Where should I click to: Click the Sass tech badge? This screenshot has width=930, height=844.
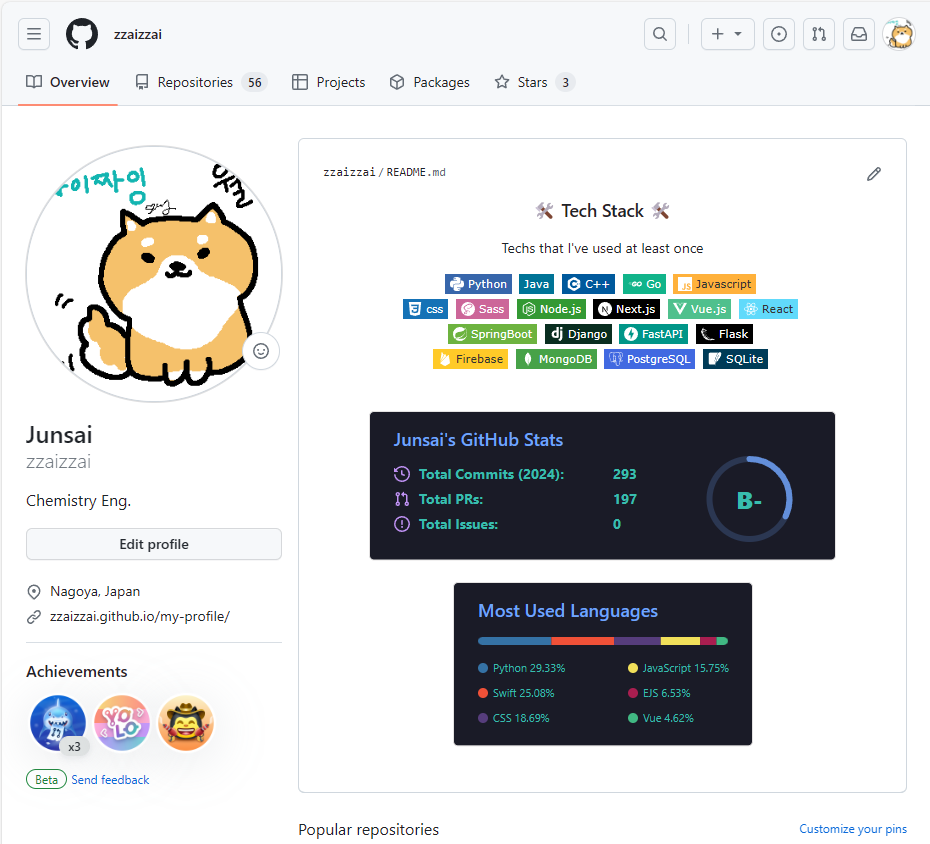(482, 309)
